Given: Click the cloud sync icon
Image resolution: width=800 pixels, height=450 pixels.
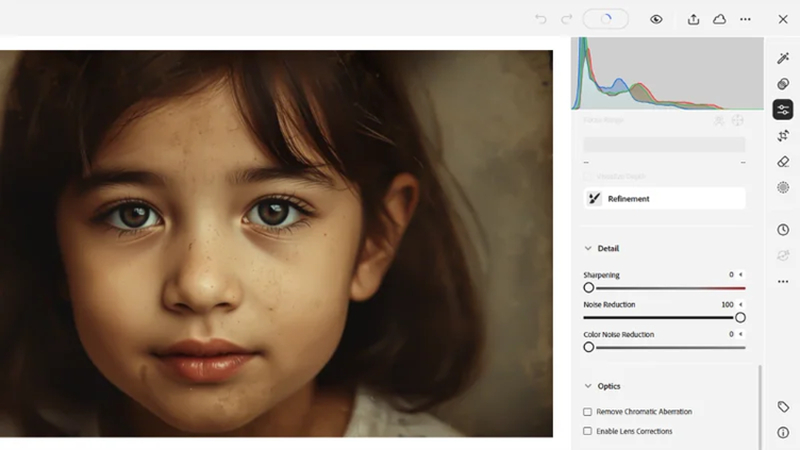Looking at the screenshot, I should pyautogui.click(x=719, y=19).
